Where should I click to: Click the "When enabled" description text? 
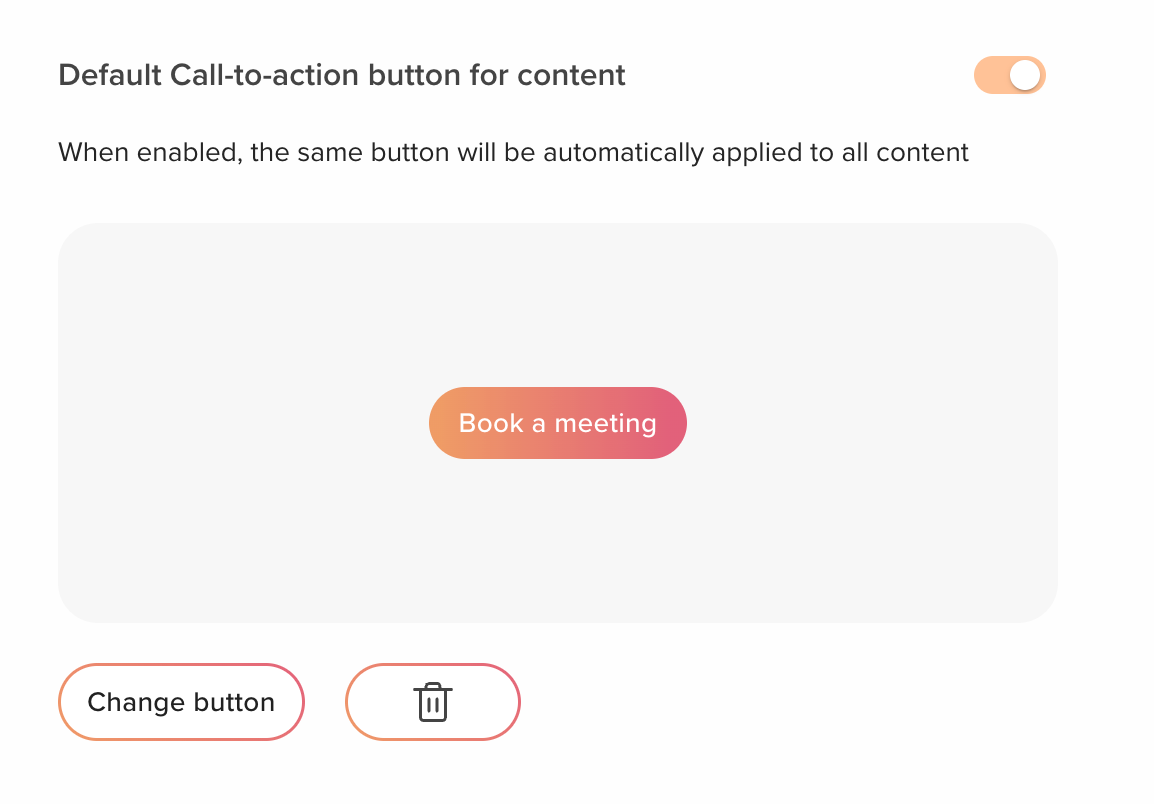click(x=513, y=153)
